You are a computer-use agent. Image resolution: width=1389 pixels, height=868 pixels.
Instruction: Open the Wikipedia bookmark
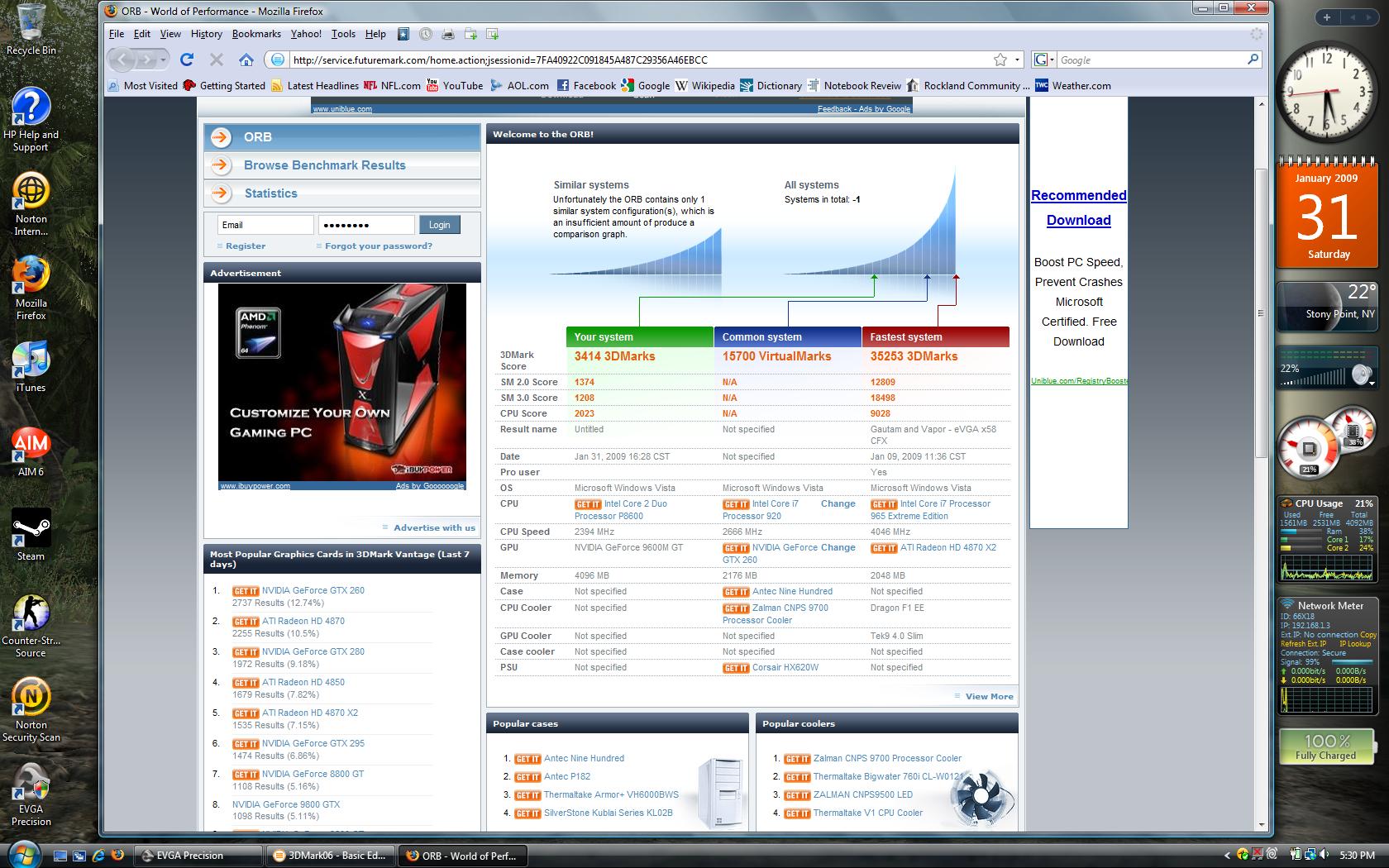click(704, 85)
